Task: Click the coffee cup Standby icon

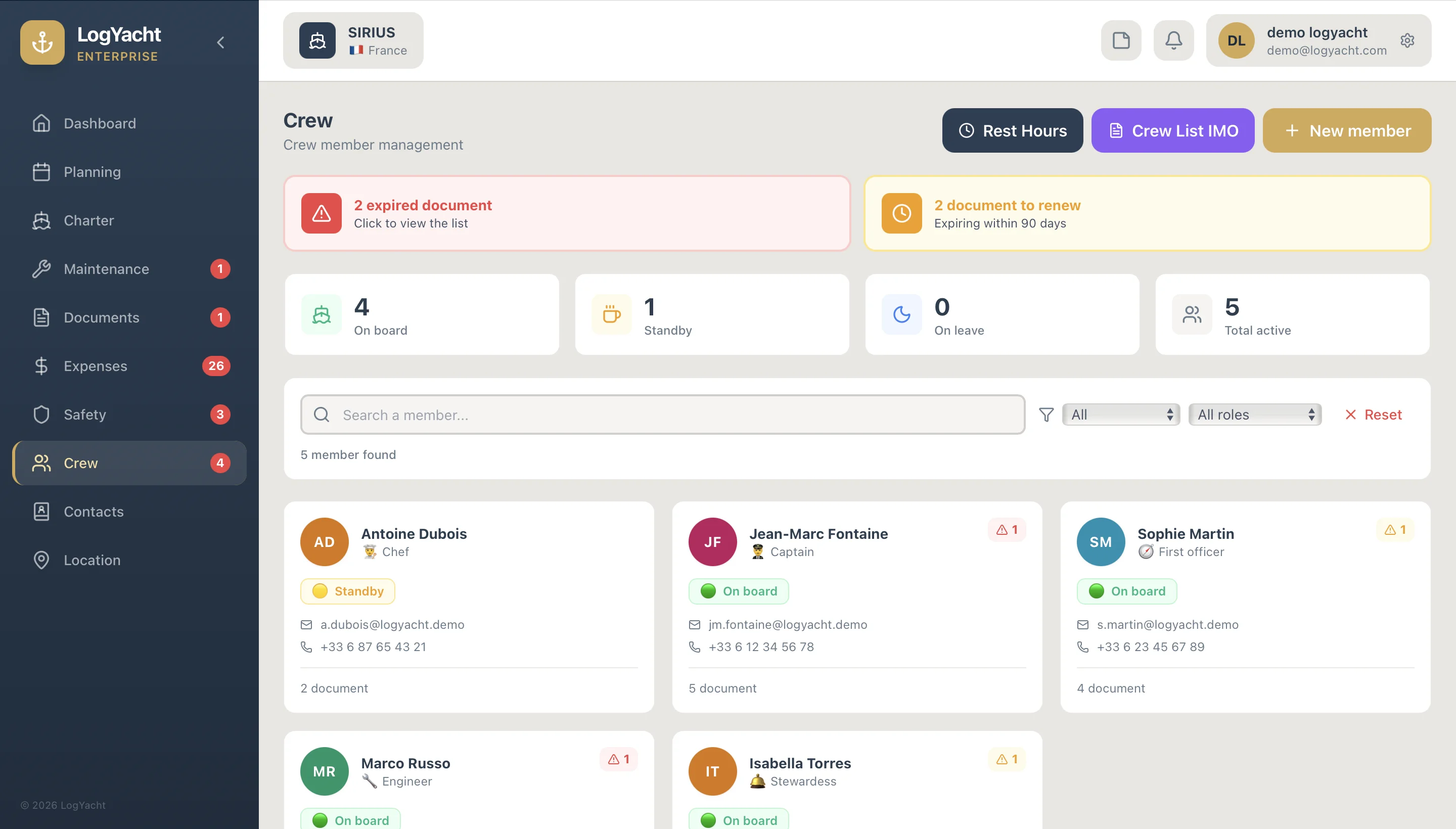Action: (612, 314)
